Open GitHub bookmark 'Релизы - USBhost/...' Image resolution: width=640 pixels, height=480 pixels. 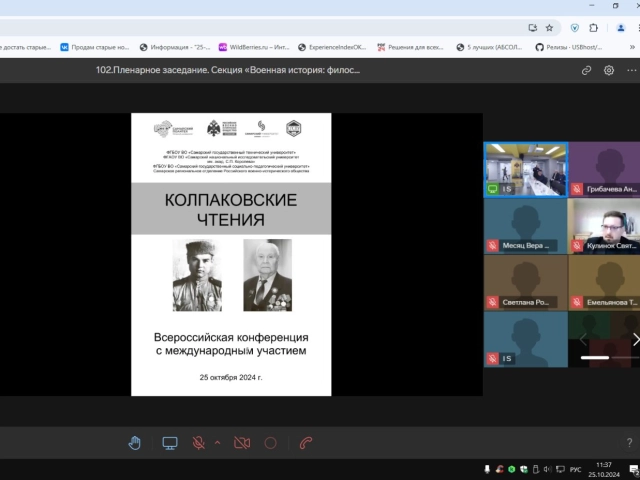pos(569,47)
